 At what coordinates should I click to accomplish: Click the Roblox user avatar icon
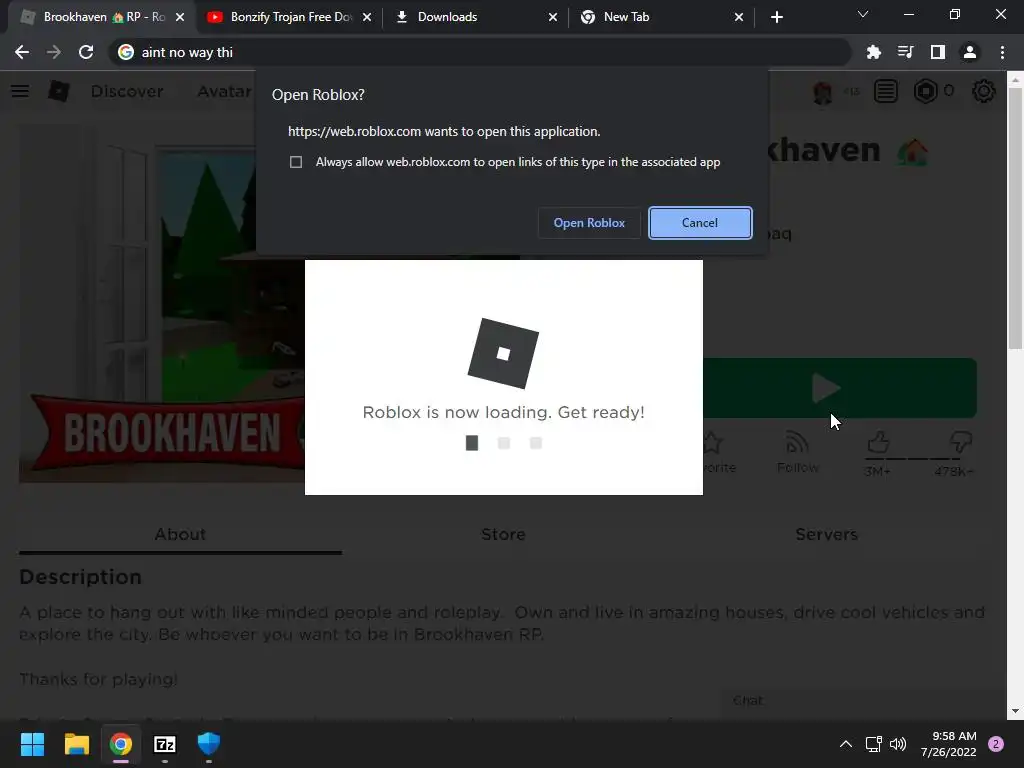click(x=823, y=92)
